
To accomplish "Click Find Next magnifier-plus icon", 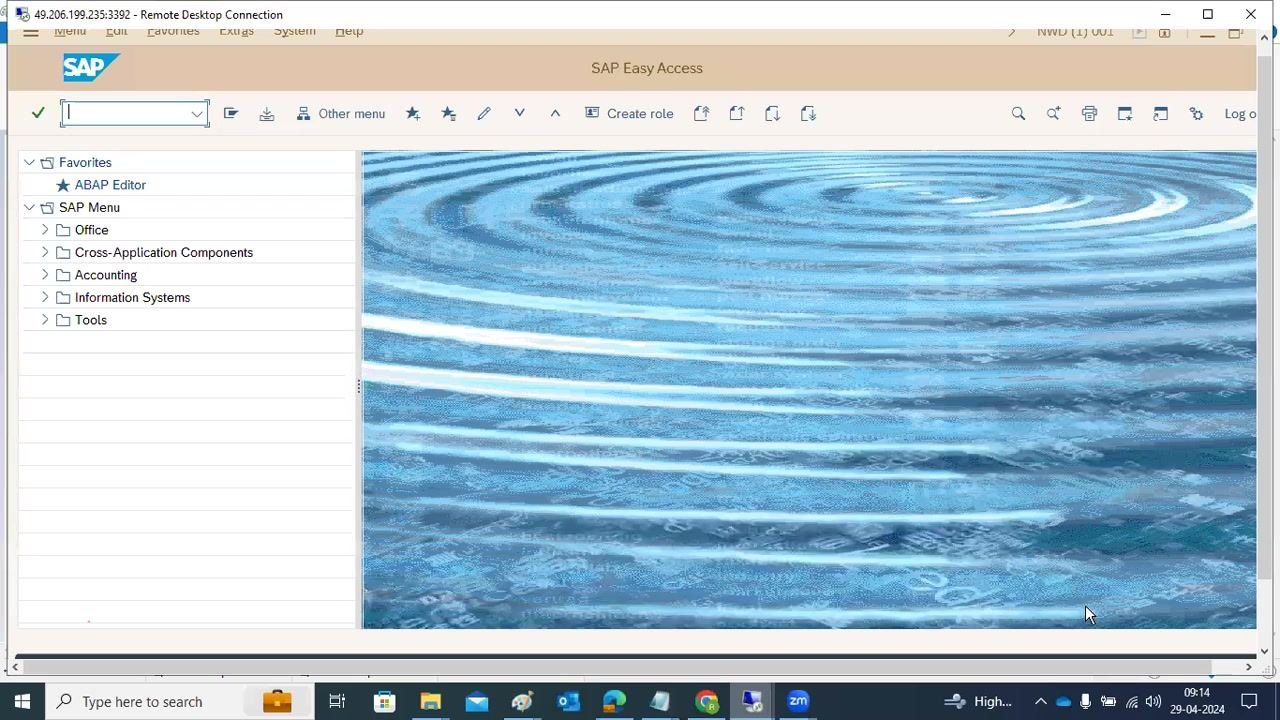I will pyautogui.click(x=1054, y=114).
